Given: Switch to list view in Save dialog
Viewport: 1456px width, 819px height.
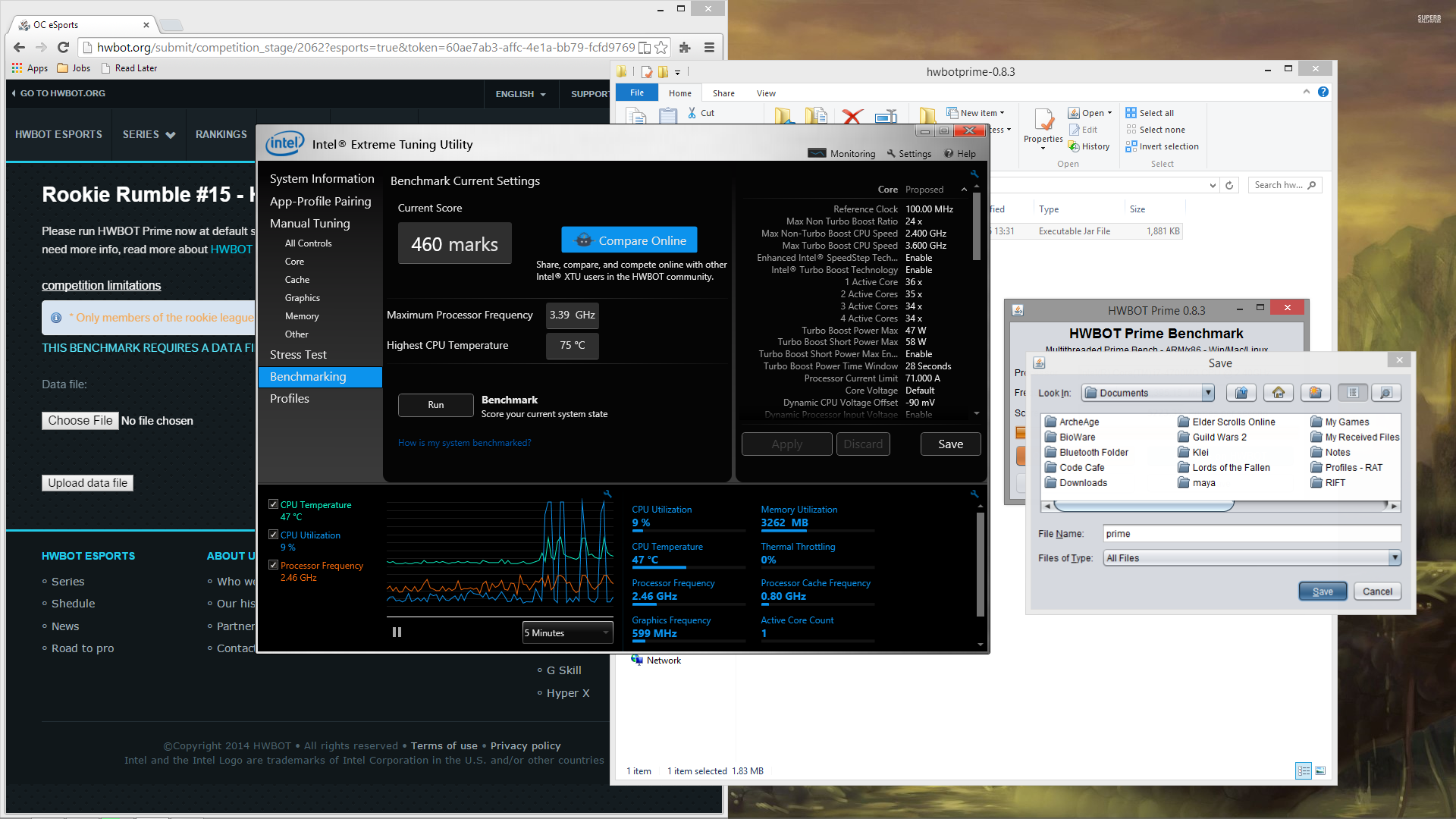Looking at the screenshot, I should tap(1353, 392).
